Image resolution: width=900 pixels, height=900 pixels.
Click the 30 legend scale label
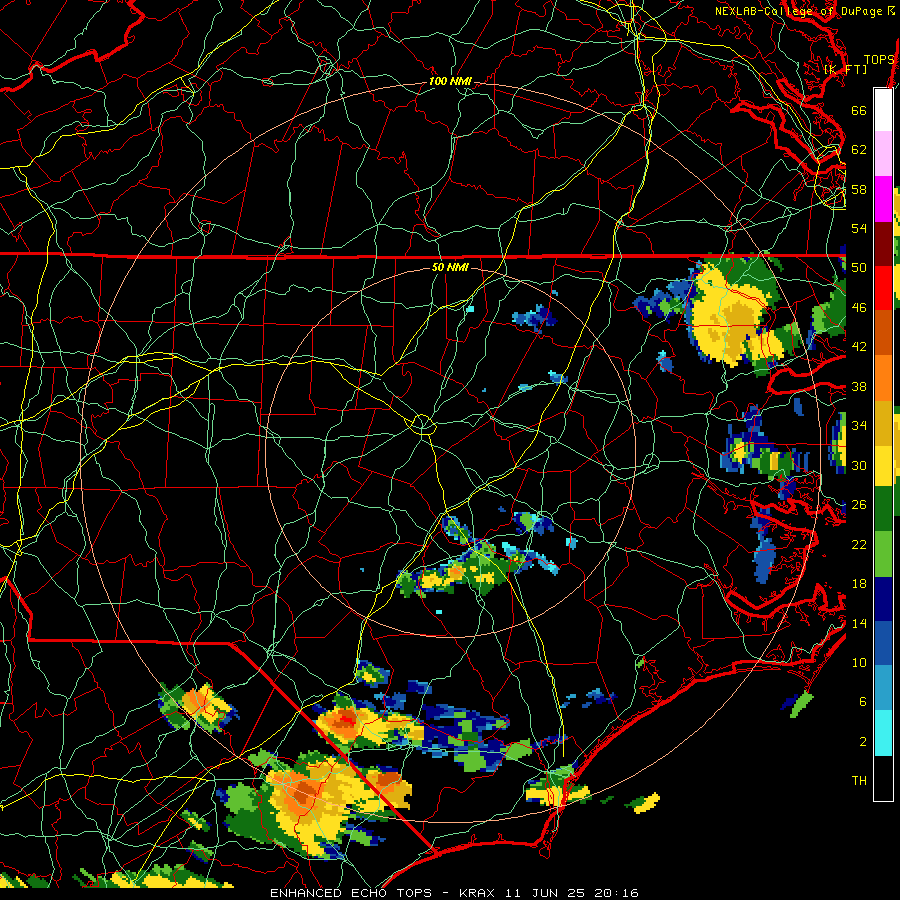click(x=859, y=465)
